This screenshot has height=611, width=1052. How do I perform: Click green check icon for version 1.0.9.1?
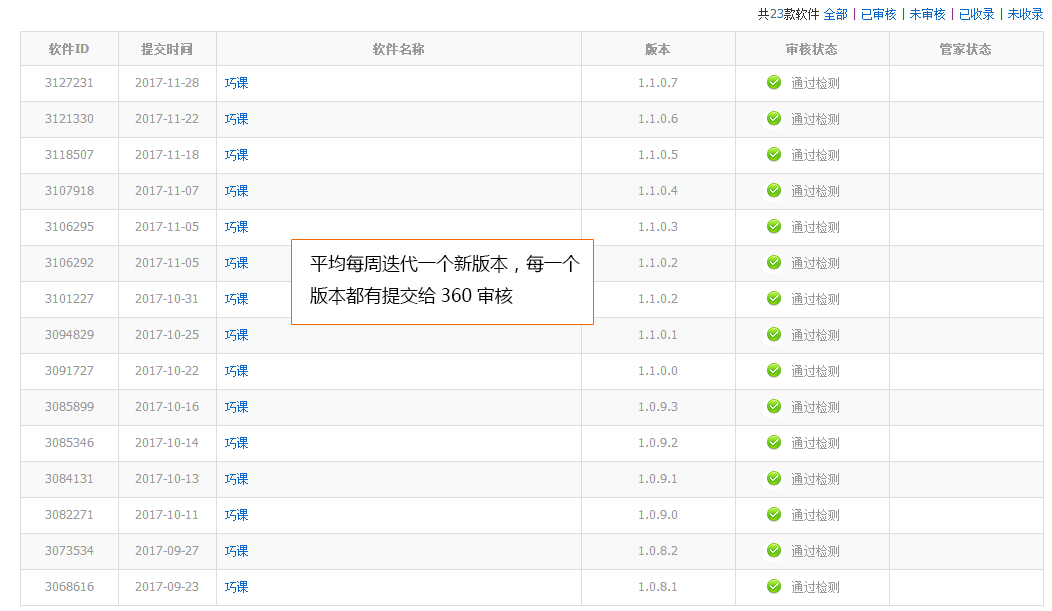coord(774,478)
